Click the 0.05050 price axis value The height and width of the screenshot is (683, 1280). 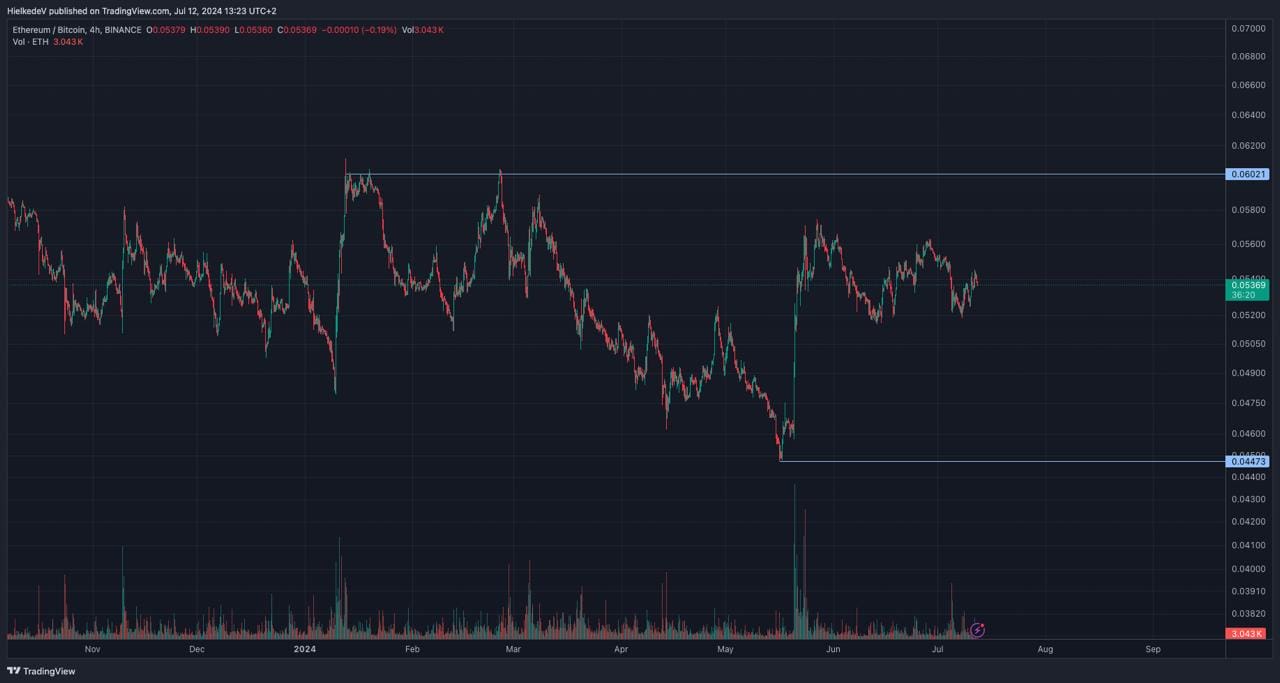(1248, 344)
